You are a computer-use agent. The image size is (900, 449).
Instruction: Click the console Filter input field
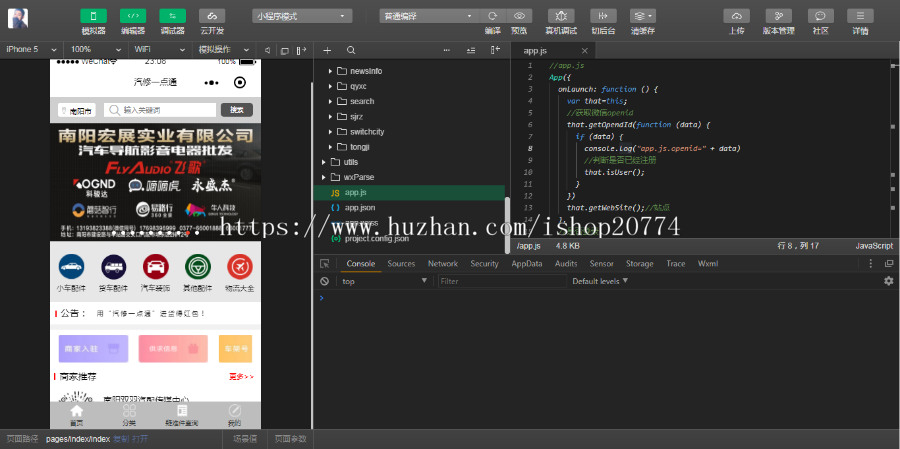[500, 282]
